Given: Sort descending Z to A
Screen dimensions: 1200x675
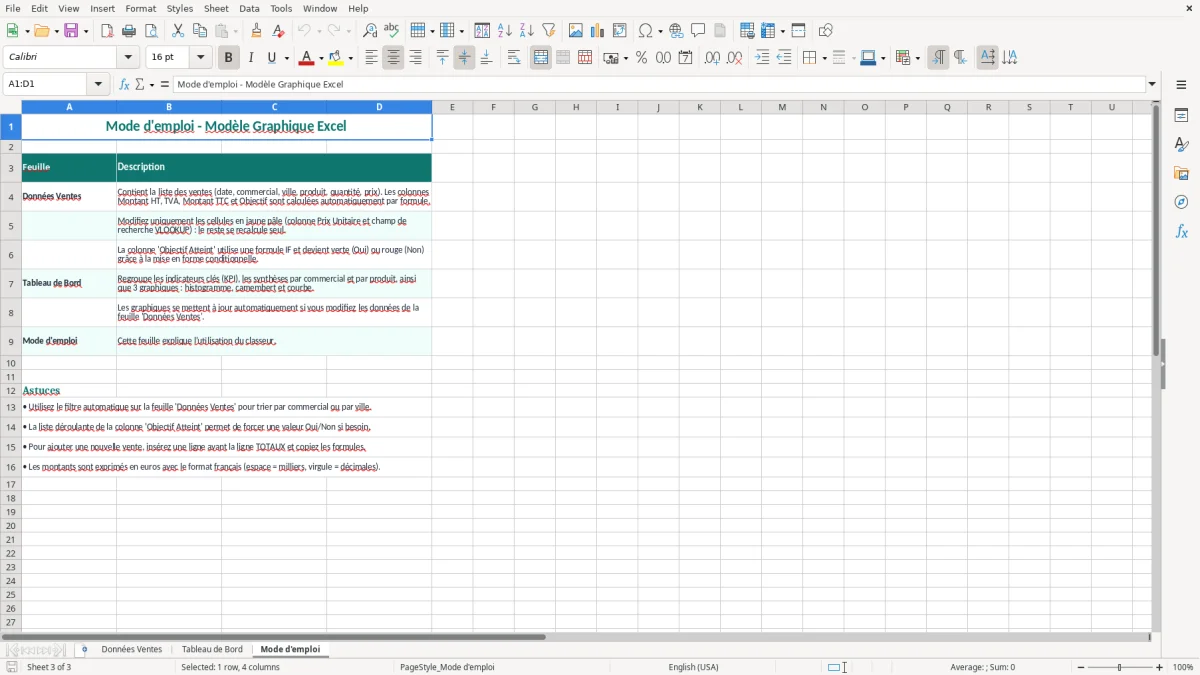Looking at the screenshot, I should (527, 31).
